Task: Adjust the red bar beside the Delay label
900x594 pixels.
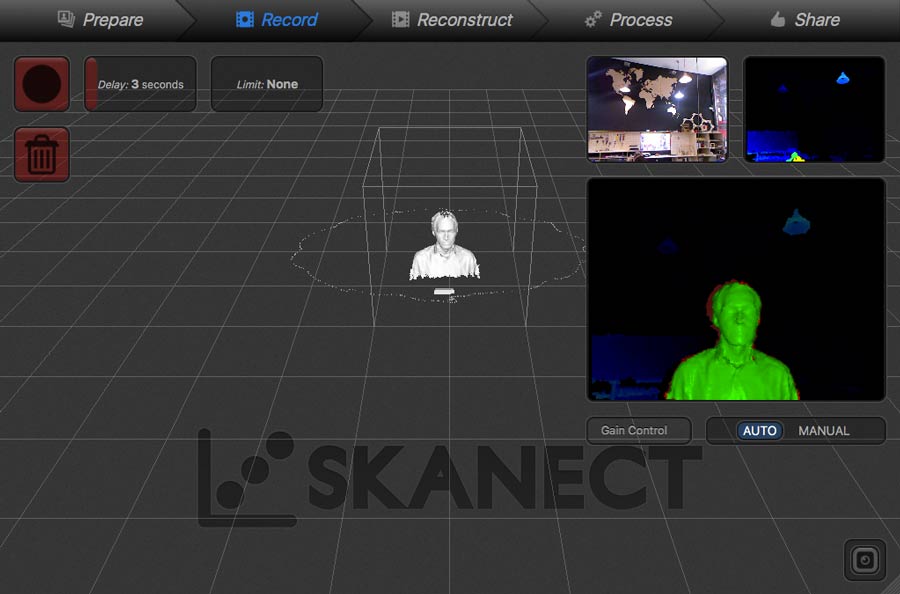Action: click(90, 84)
